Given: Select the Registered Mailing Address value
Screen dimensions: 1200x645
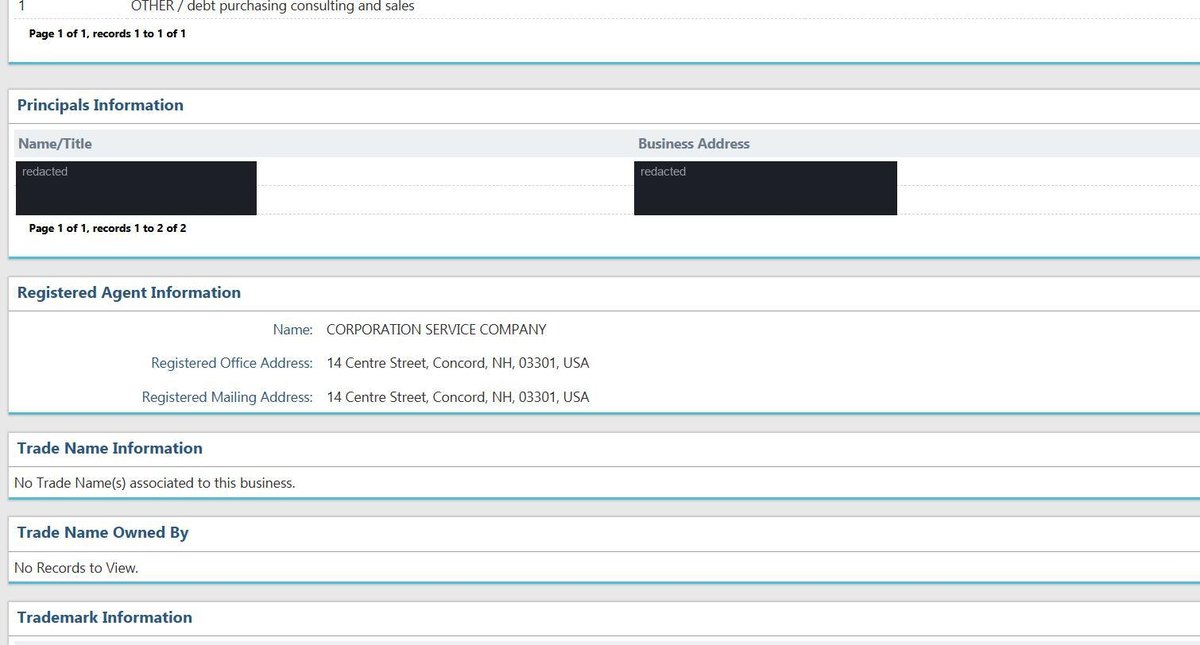Looking at the screenshot, I should pyautogui.click(x=458, y=397).
